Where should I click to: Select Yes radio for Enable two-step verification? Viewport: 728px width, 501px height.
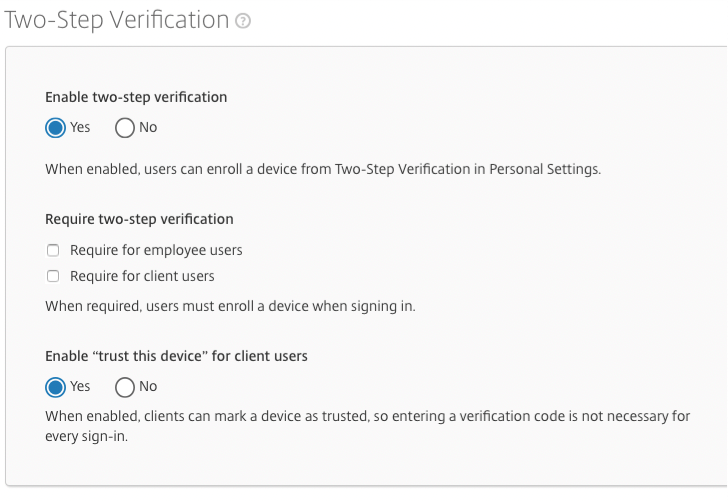pos(55,128)
